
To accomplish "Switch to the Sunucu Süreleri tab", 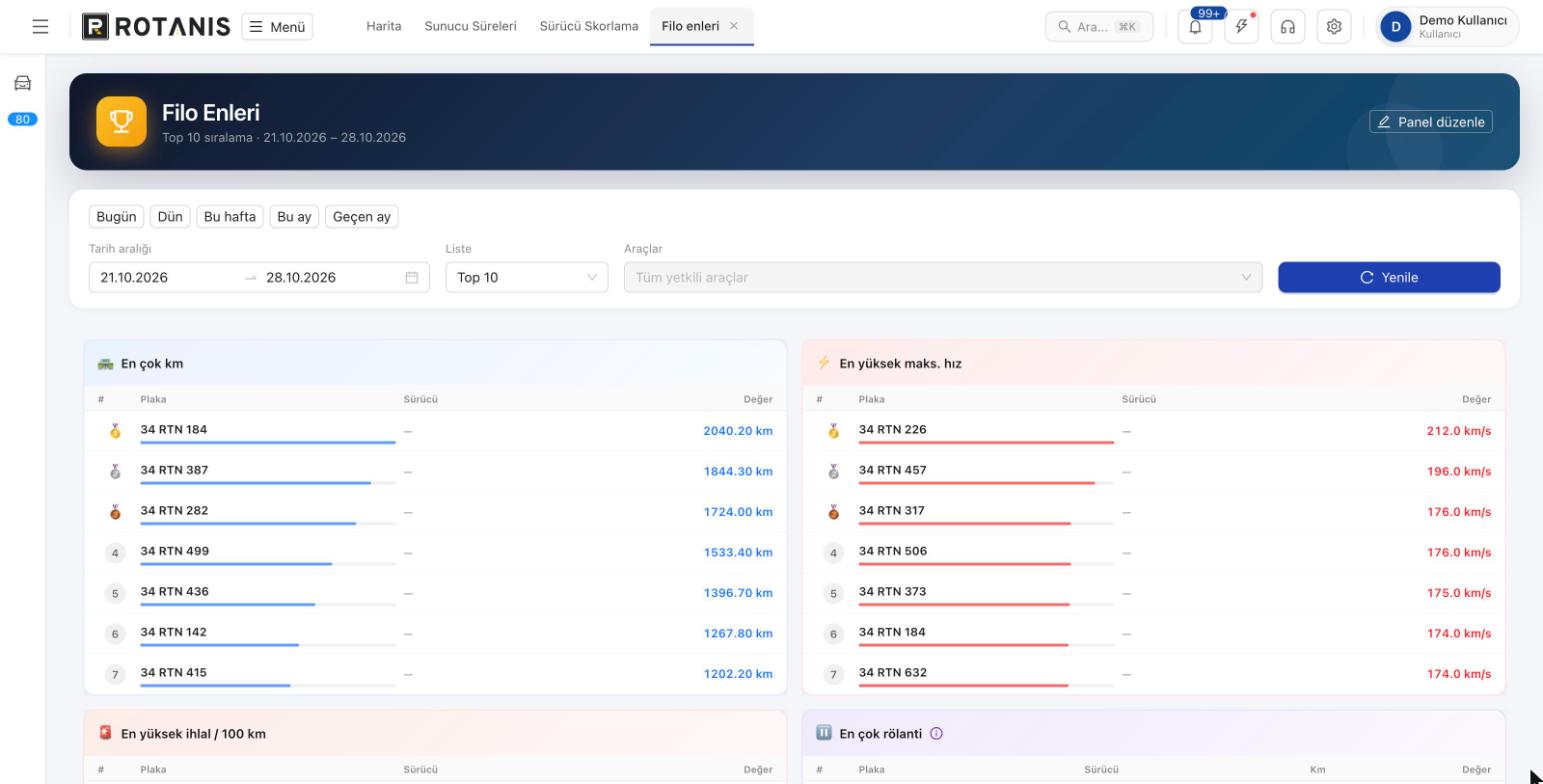I will pos(470,26).
